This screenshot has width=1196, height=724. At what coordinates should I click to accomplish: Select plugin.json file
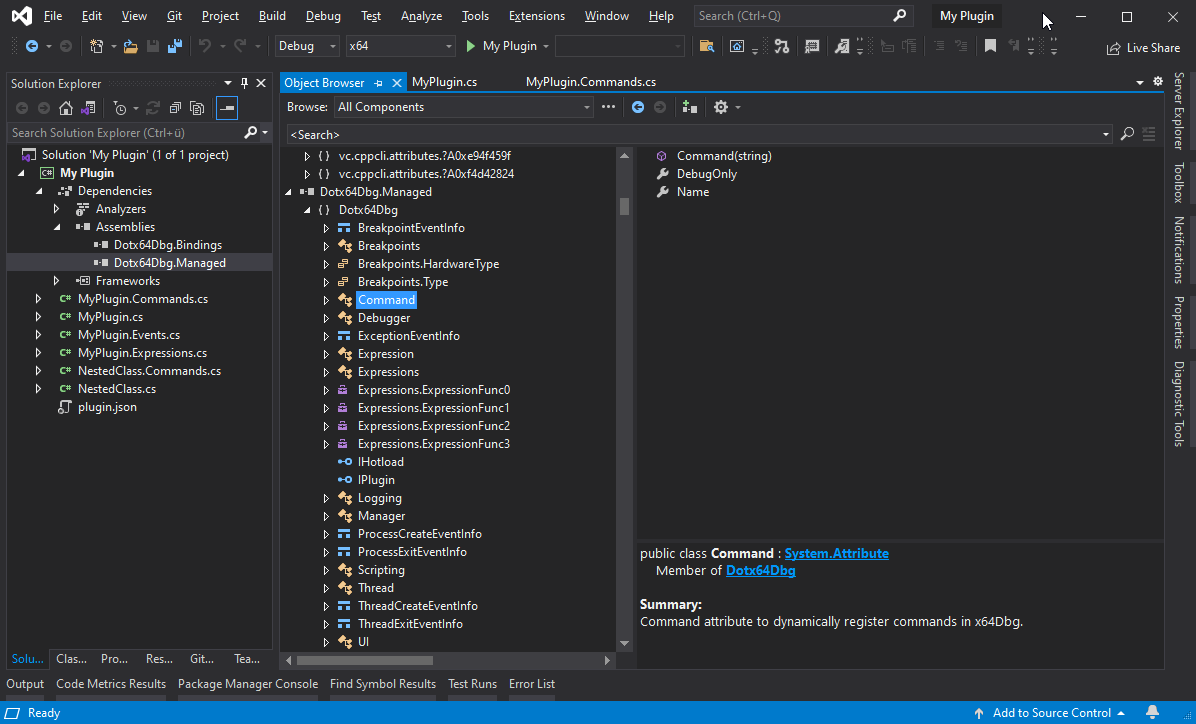[108, 407]
